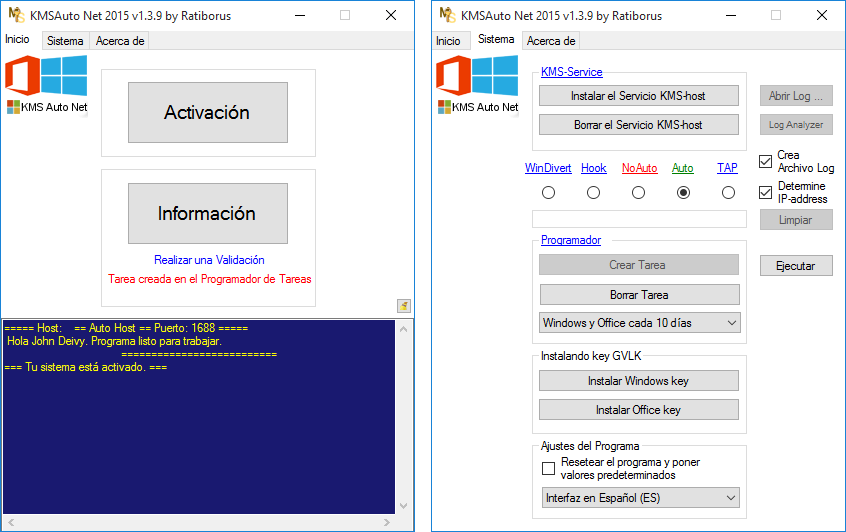846x532 pixels.
Task: Click the Office and Windows logo in left window
Action: click(46, 76)
